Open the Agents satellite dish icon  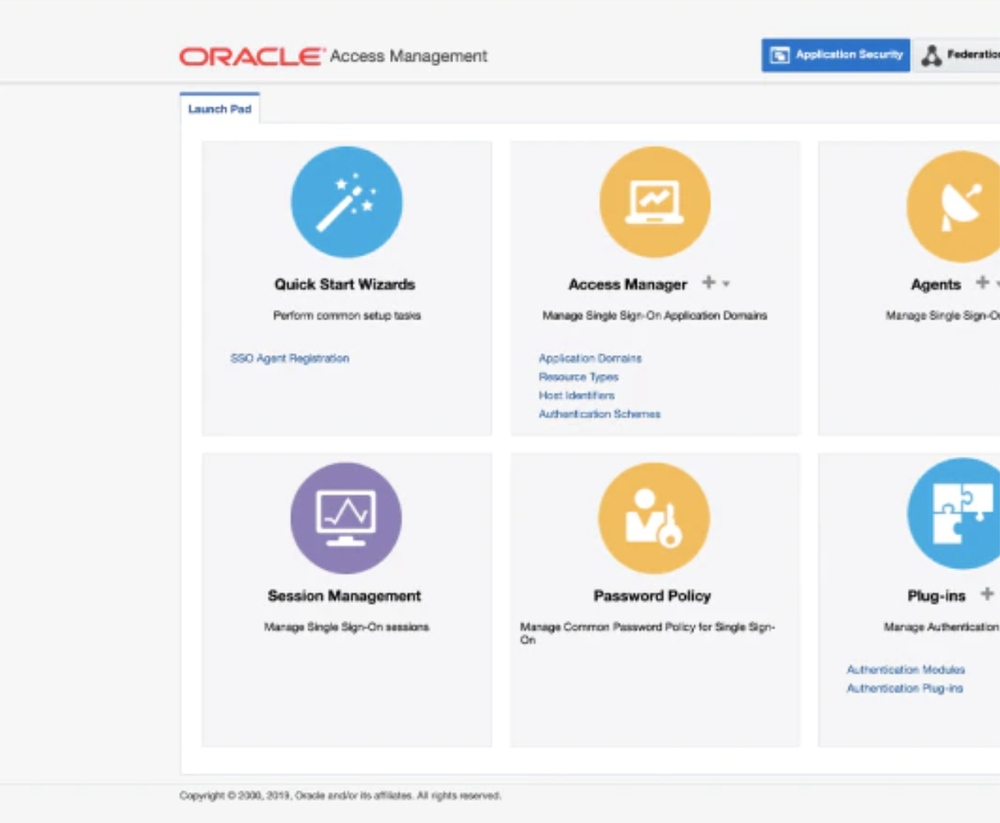(954, 206)
